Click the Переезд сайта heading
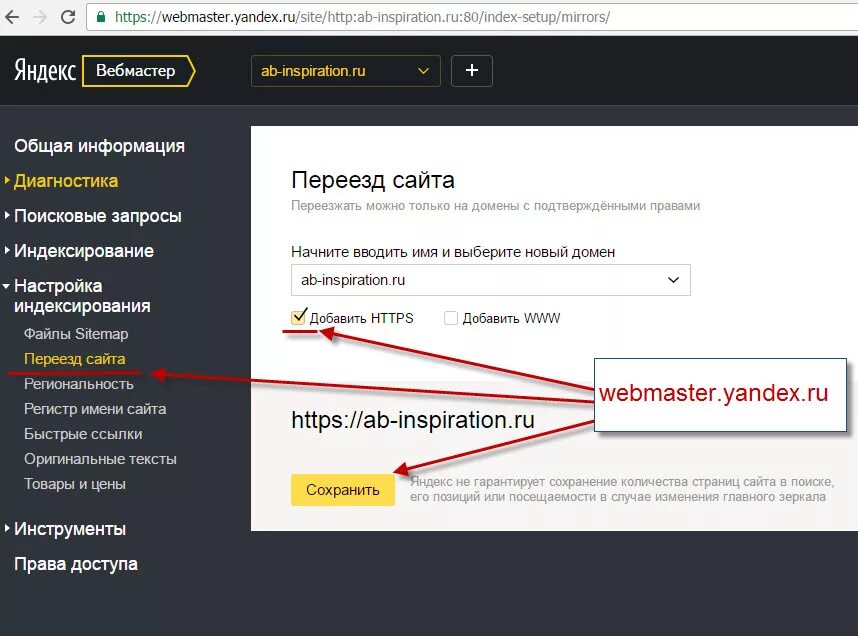 point(373,180)
